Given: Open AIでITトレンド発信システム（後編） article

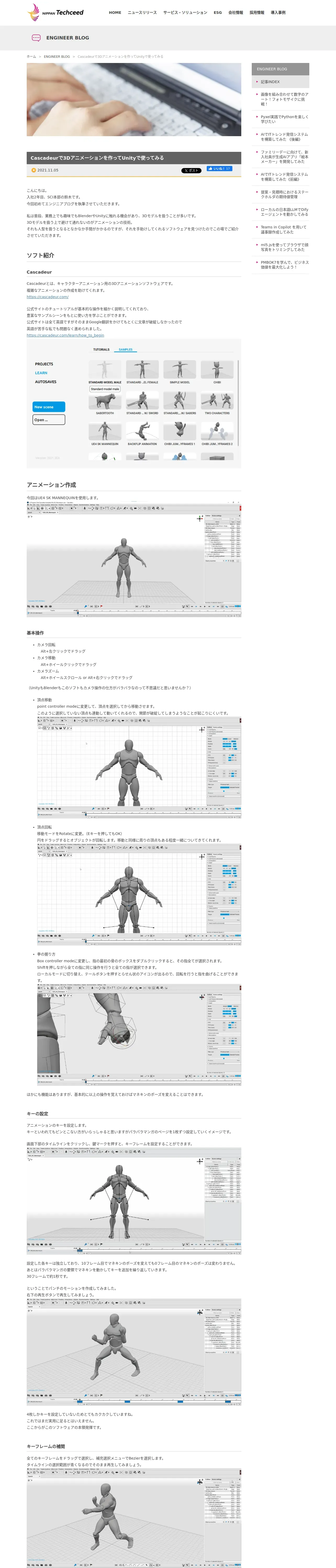Looking at the screenshot, I should 285,137.
